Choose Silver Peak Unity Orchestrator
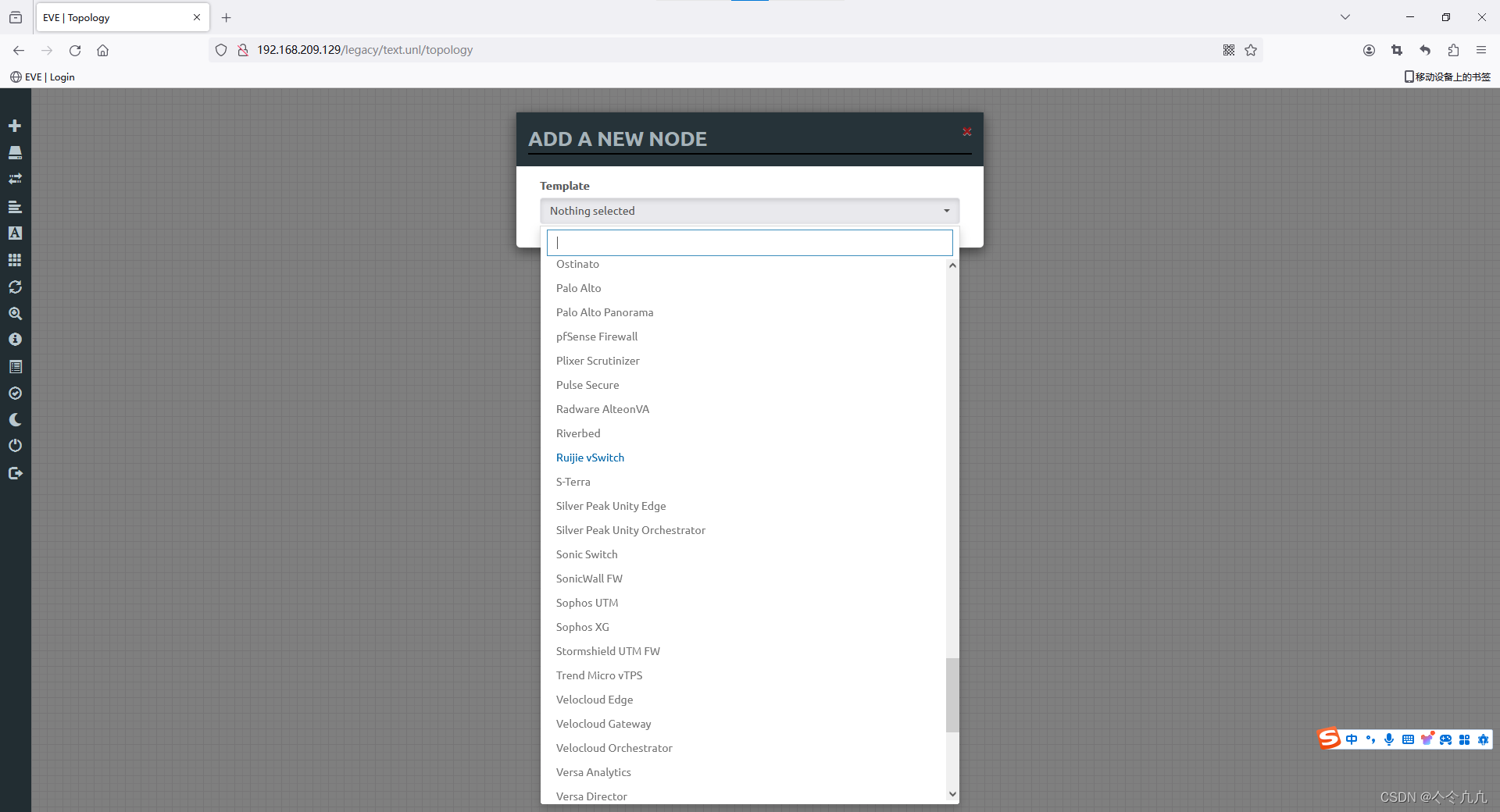The width and height of the screenshot is (1500, 812). [743, 530]
